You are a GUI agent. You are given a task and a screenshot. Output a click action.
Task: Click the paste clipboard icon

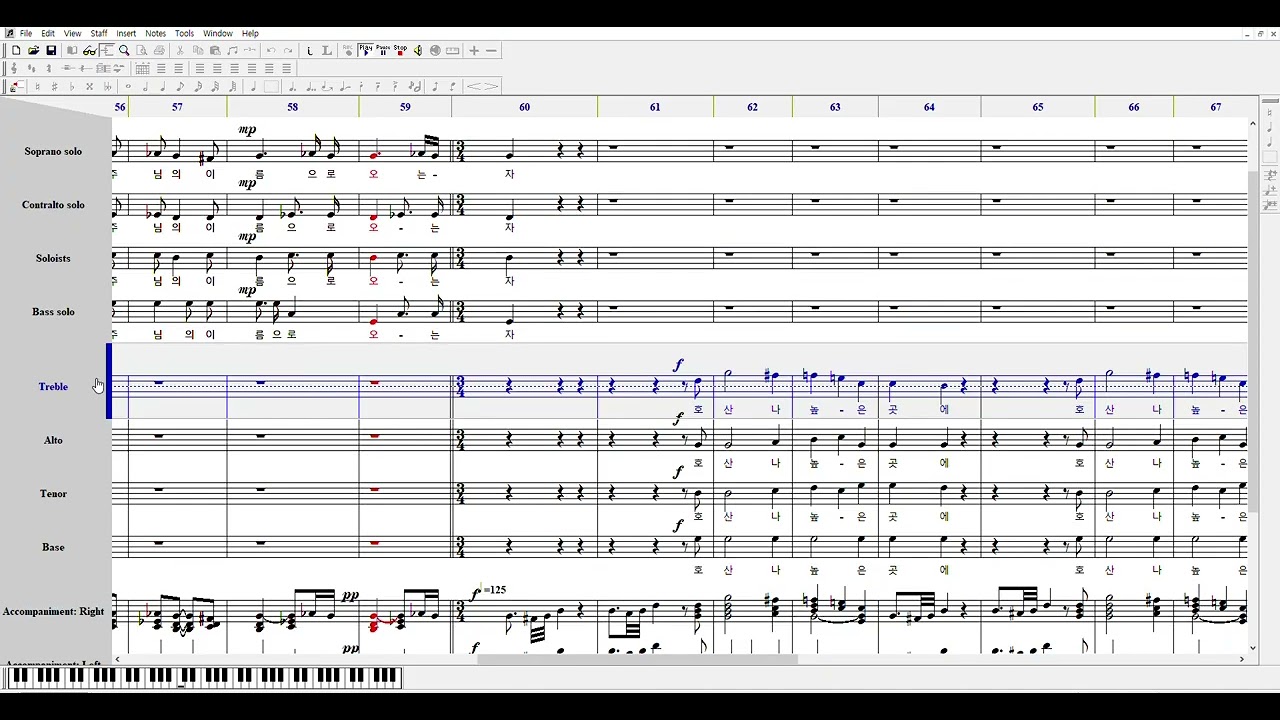[215, 50]
